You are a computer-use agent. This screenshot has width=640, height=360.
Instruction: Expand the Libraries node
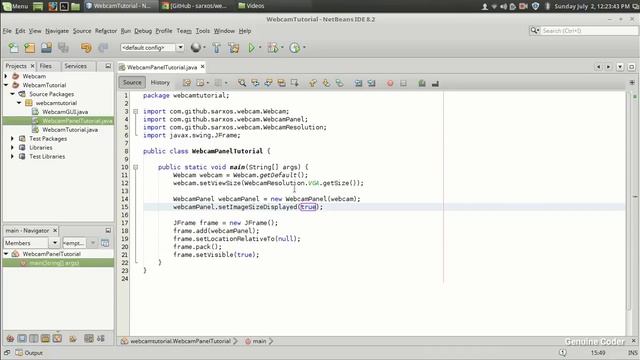(x=12, y=148)
